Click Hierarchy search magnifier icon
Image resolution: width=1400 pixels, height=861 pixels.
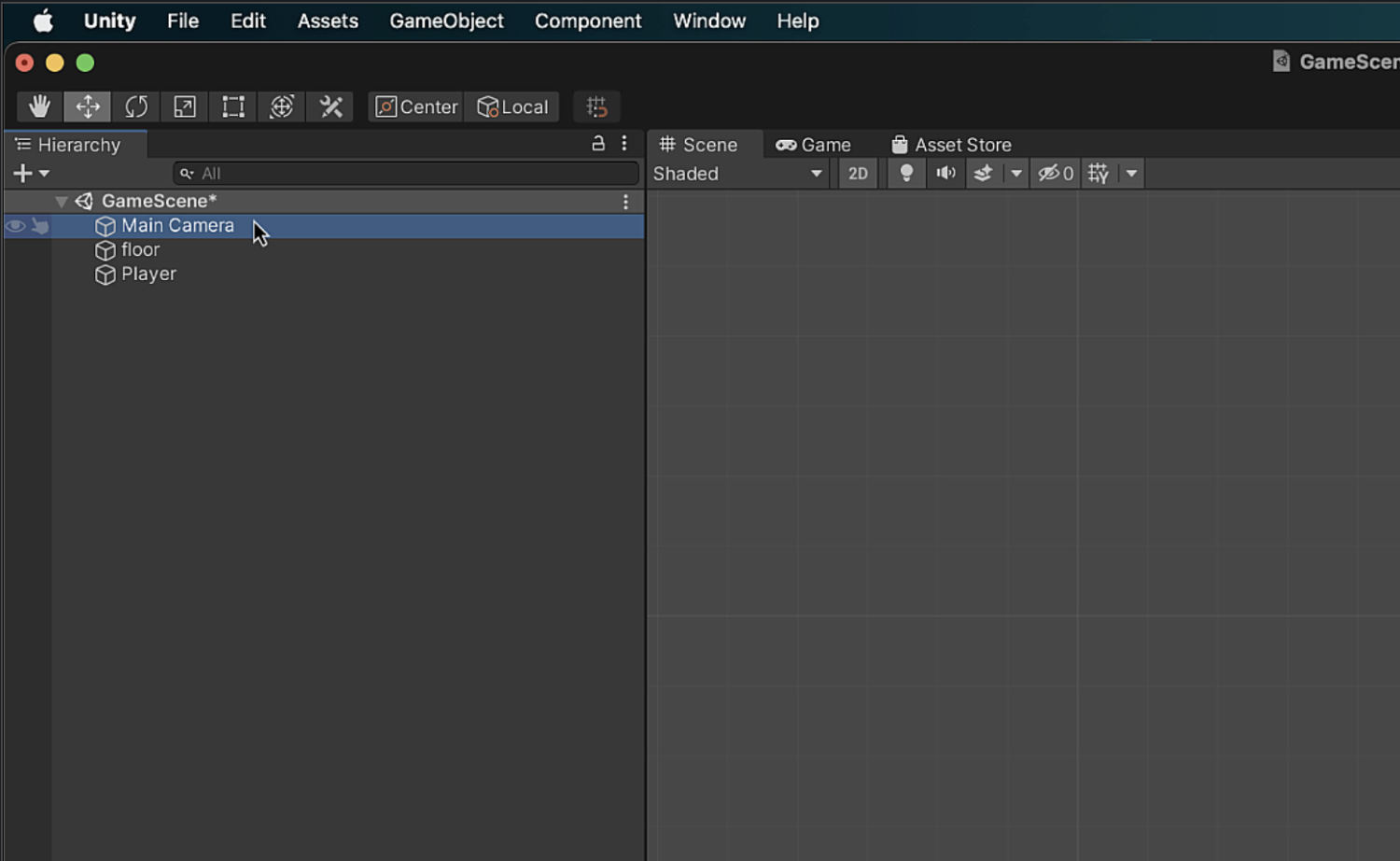[x=187, y=174]
